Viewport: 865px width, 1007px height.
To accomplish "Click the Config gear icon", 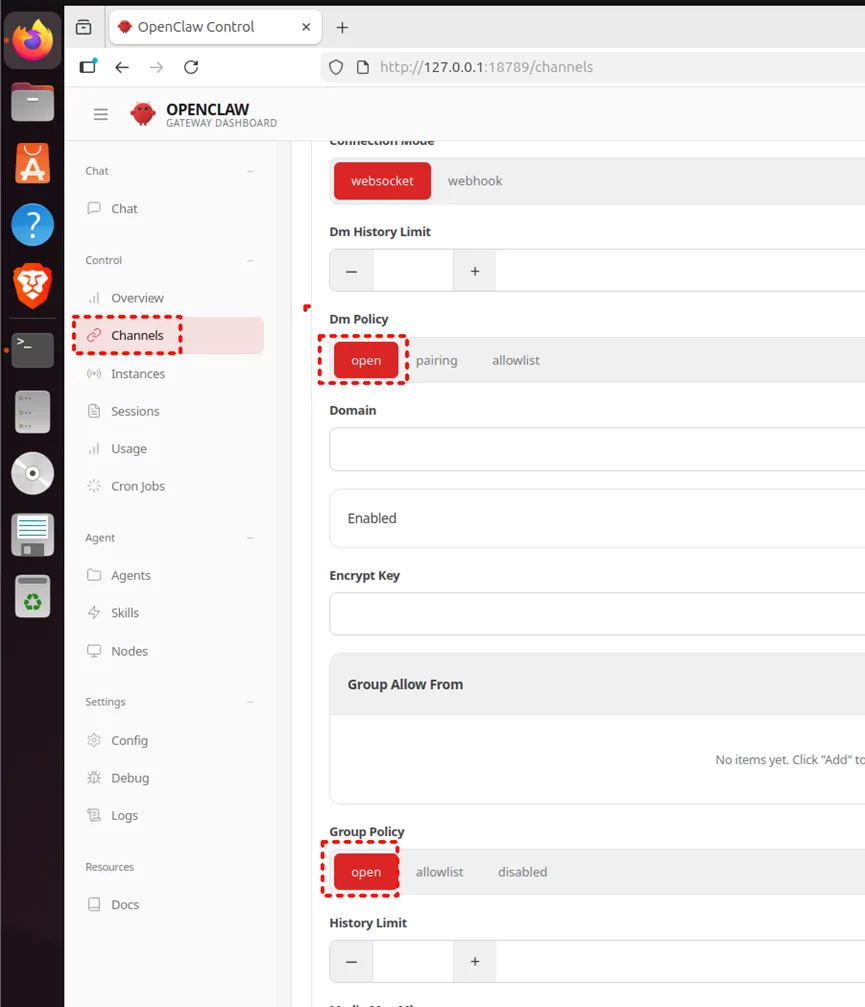I will [94, 740].
